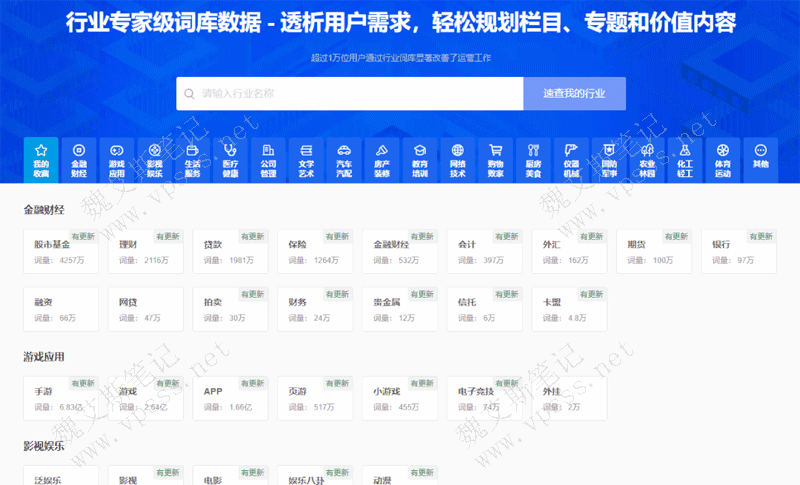Open the 股市基金 keyword card
This screenshot has width=800, height=485.
[61, 252]
